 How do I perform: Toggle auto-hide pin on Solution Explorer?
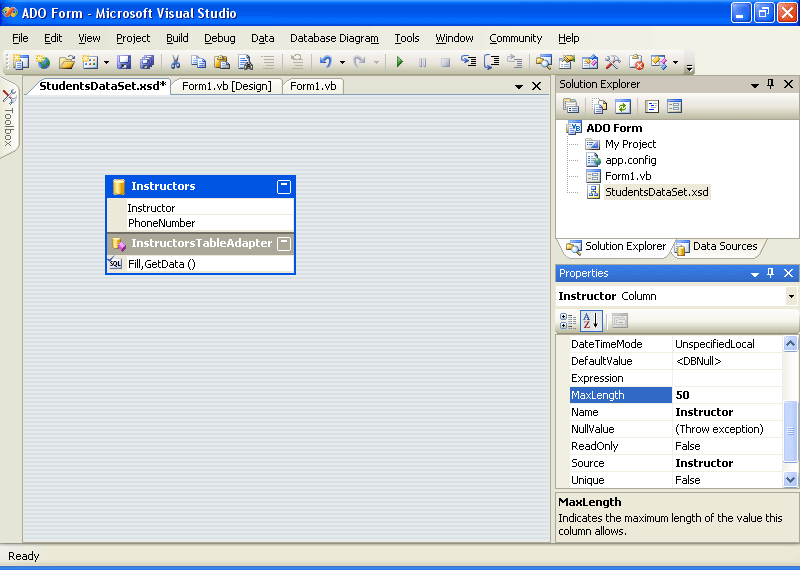click(770, 85)
